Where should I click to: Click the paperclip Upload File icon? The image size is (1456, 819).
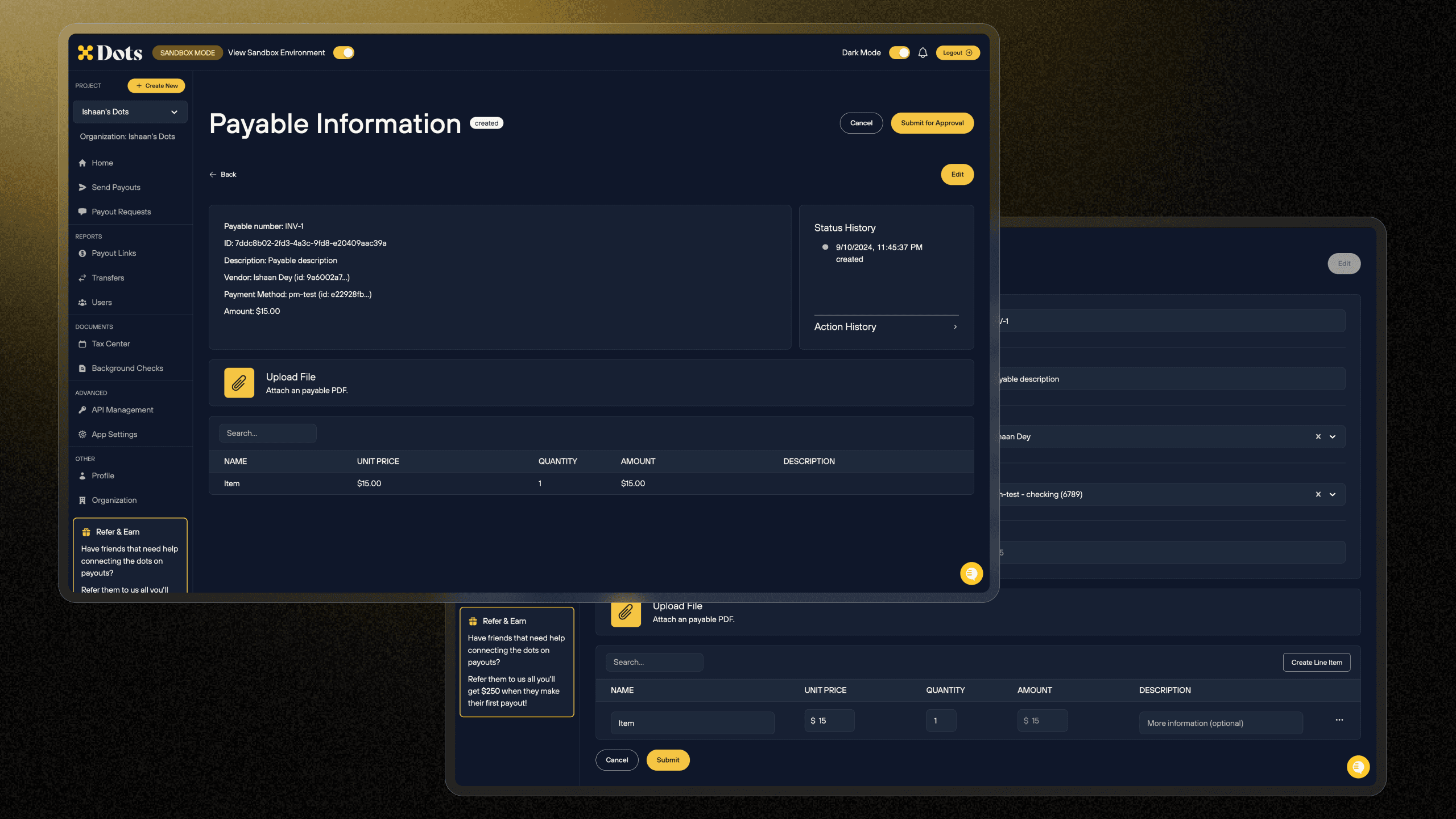coord(239,382)
